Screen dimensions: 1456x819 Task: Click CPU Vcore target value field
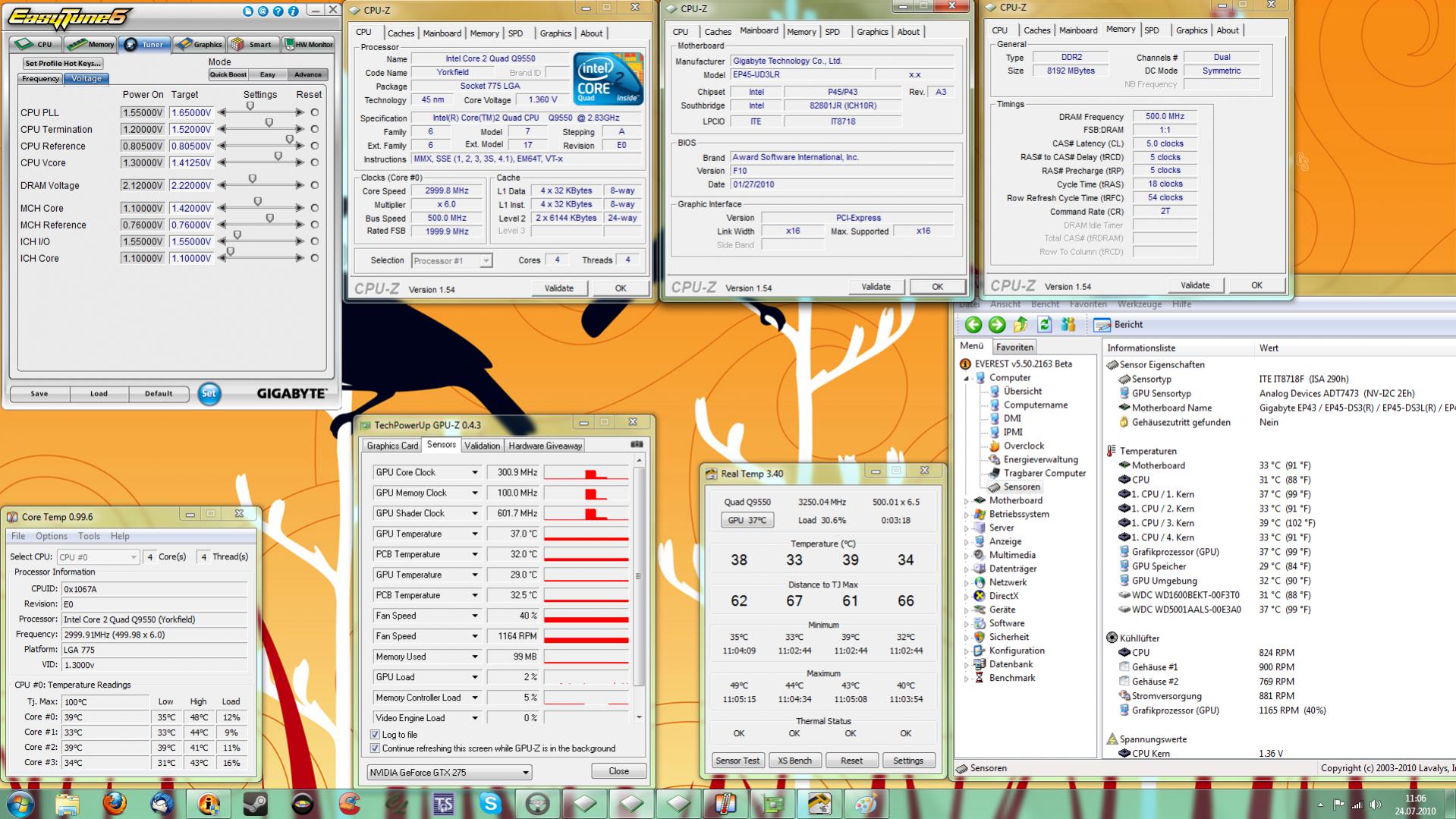pos(191,162)
